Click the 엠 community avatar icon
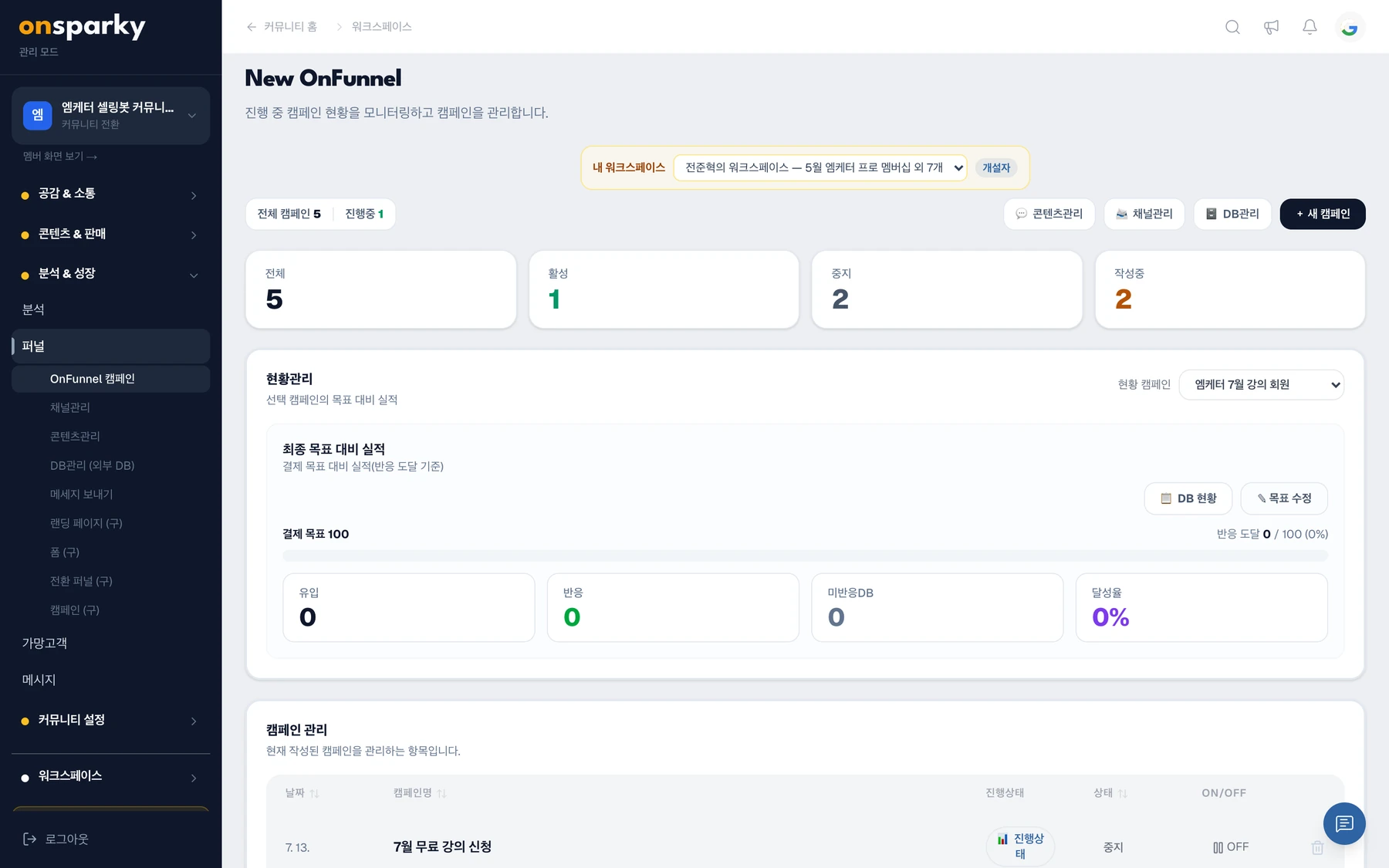1389x868 pixels. (x=37, y=115)
